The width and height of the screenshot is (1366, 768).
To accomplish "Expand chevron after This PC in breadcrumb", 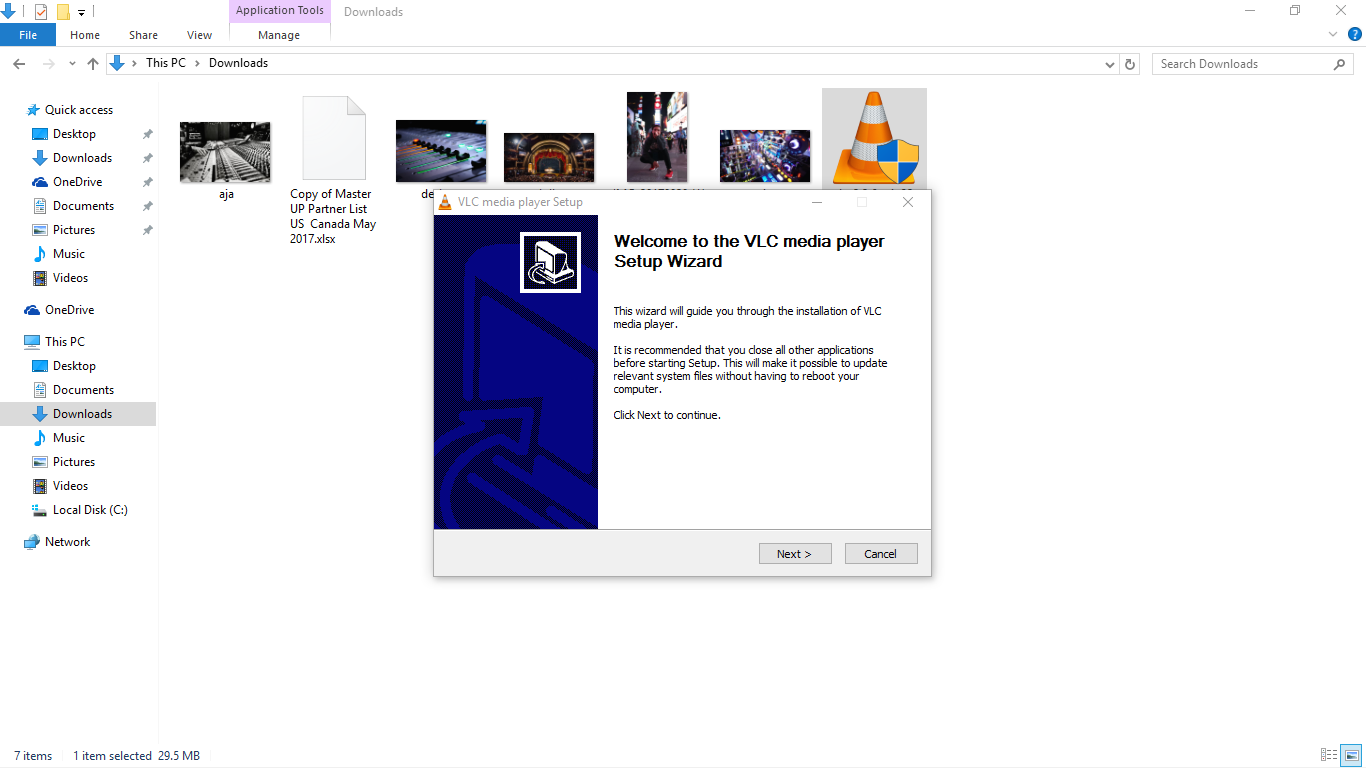I will click(x=197, y=63).
